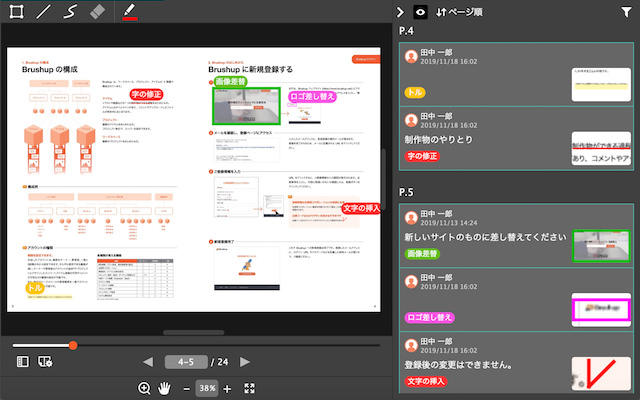640x400 pixels.
Task: Edit the page number field 4-5
Action: [186, 362]
